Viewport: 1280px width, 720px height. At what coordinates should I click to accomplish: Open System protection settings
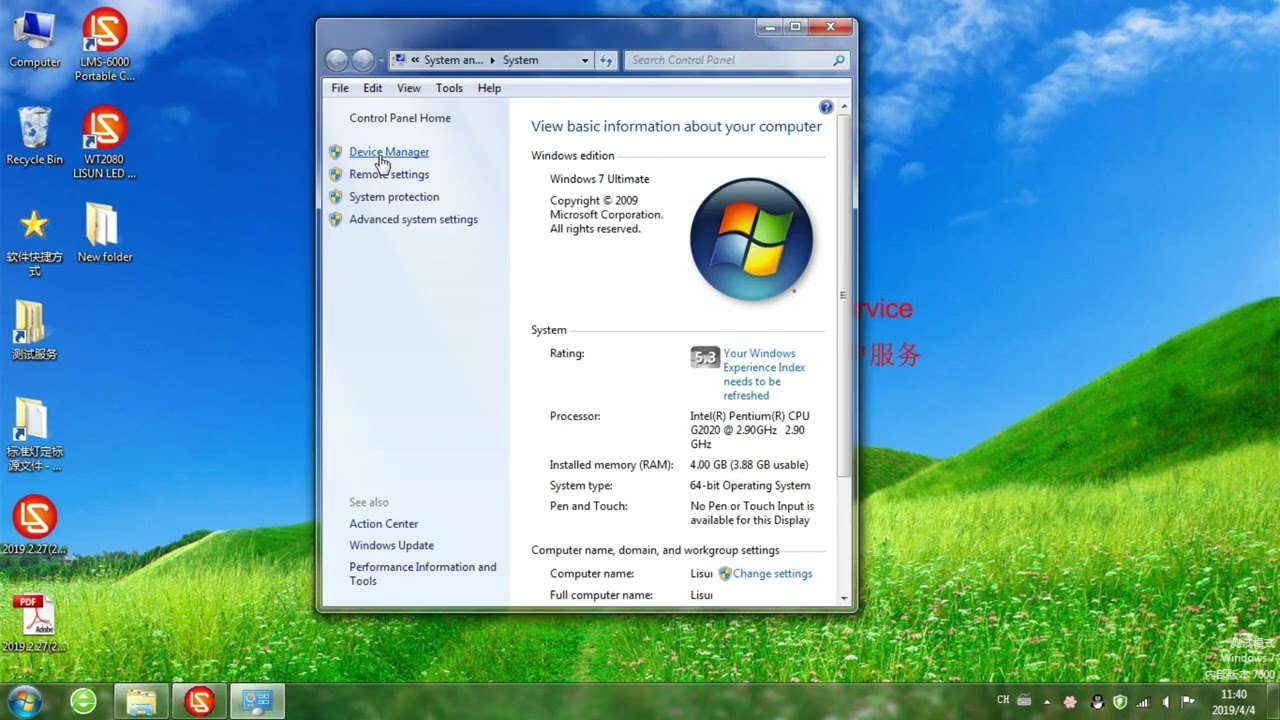tap(394, 197)
